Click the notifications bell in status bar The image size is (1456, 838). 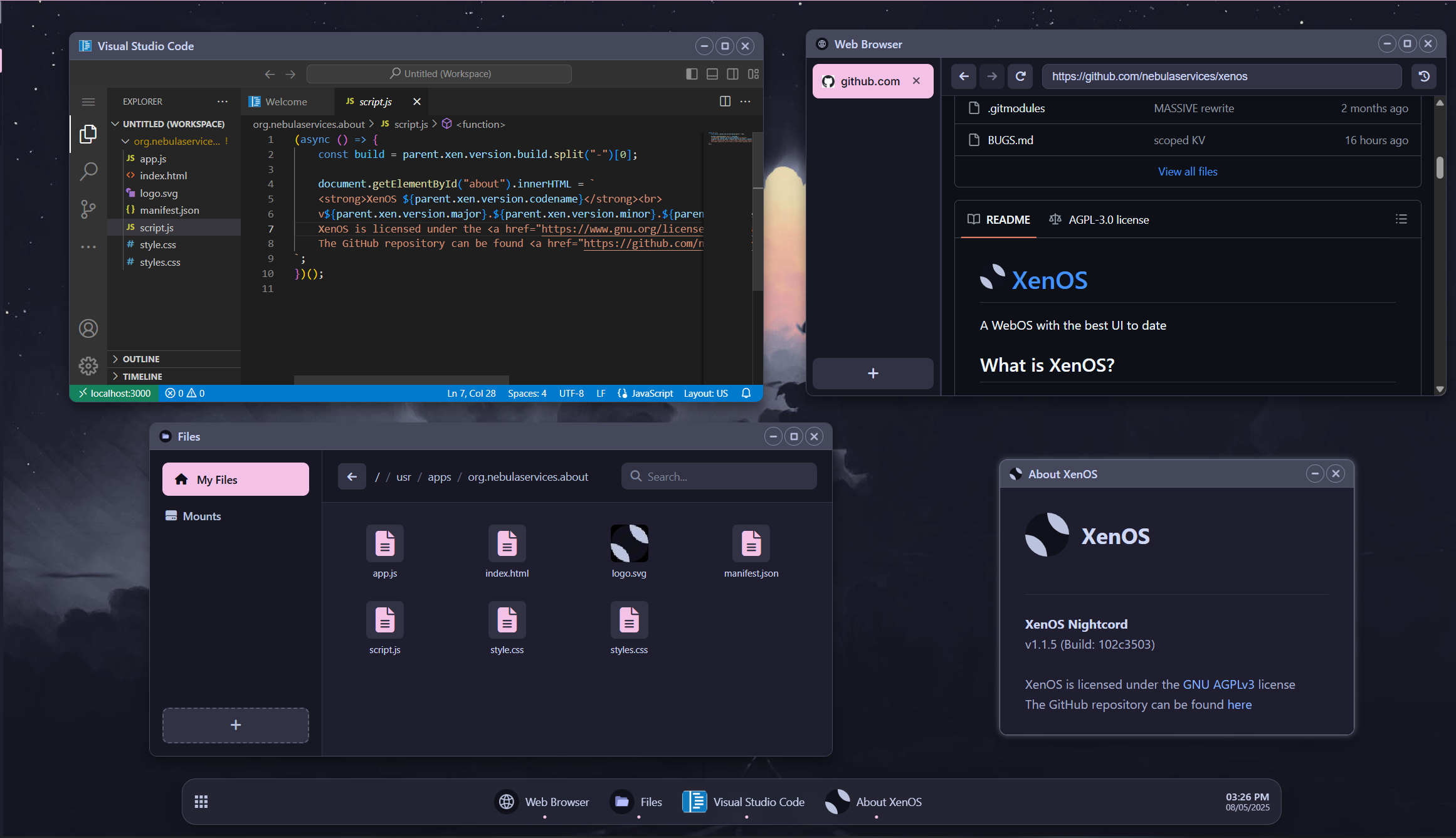tap(746, 393)
